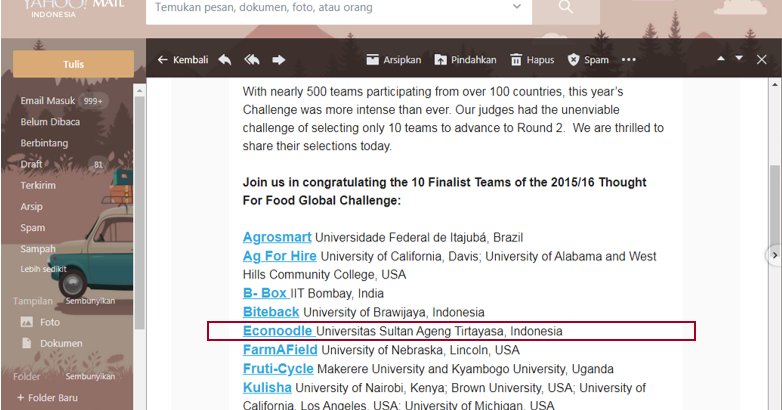
Task: Mark message as Spam in toolbar
Action: point(588,60)
